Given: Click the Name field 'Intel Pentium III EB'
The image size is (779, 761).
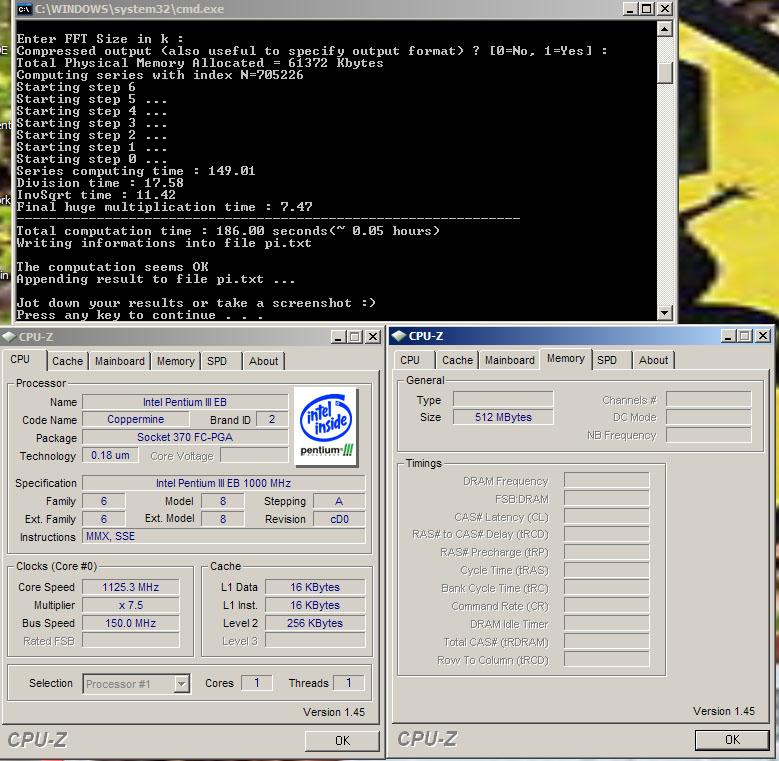Looking at the screenshot, I should 185,402.
